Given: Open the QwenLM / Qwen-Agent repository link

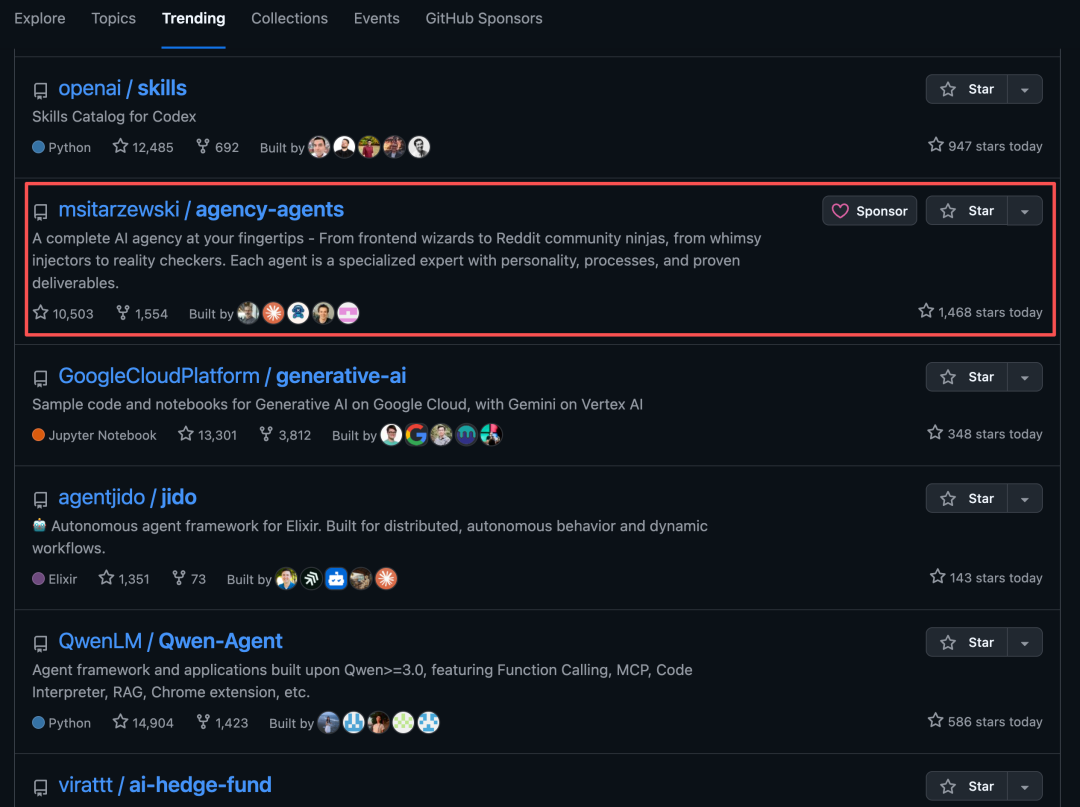Looking at the screenshot, I should coord(170,641).
